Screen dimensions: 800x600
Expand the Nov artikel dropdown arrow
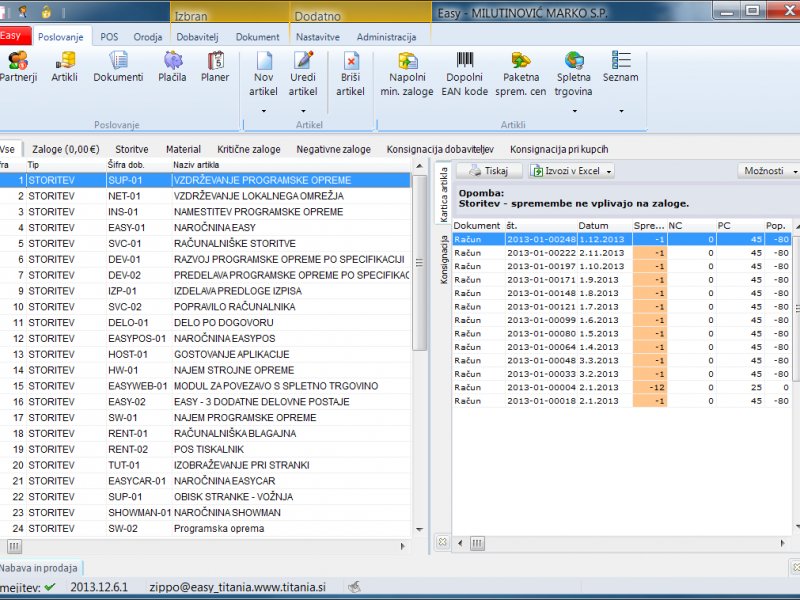pyautogui.click(x=264, y=111)
